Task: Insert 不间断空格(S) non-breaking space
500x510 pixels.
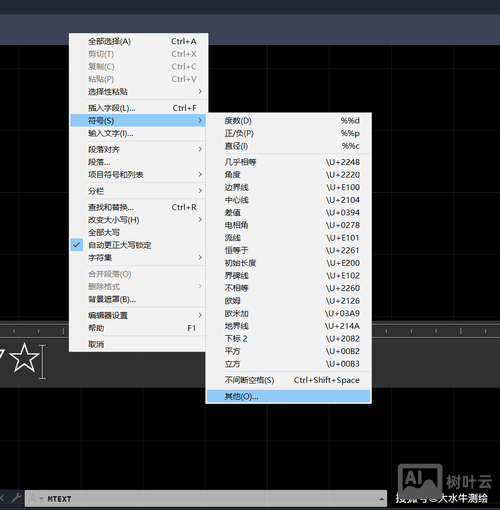Action: (x=289, y=380)
